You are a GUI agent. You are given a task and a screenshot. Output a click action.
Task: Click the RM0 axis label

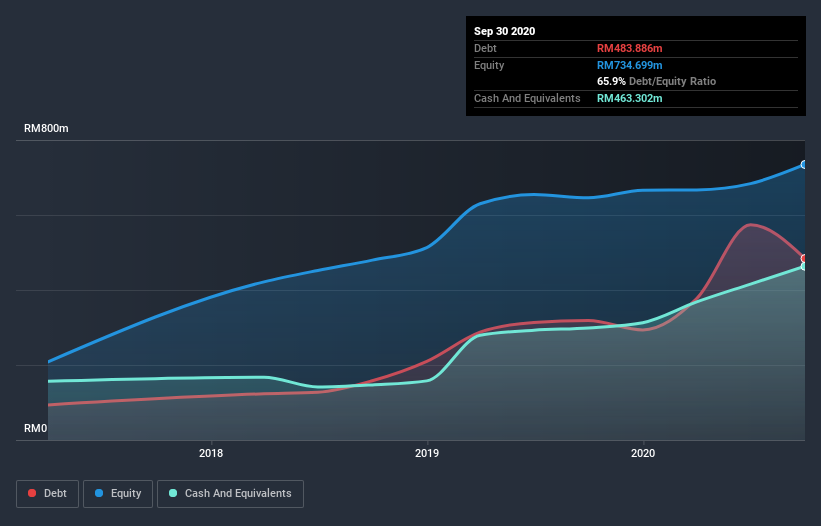pos(36,428)
